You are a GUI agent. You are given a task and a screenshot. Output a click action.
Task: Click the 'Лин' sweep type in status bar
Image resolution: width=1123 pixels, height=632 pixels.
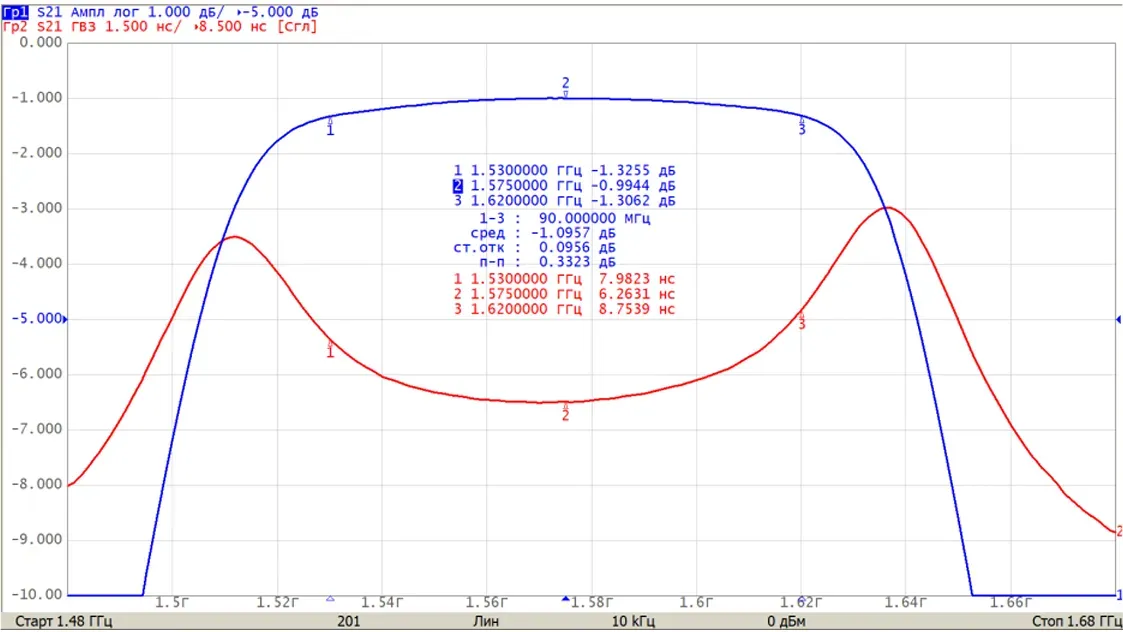click(486, 621)
